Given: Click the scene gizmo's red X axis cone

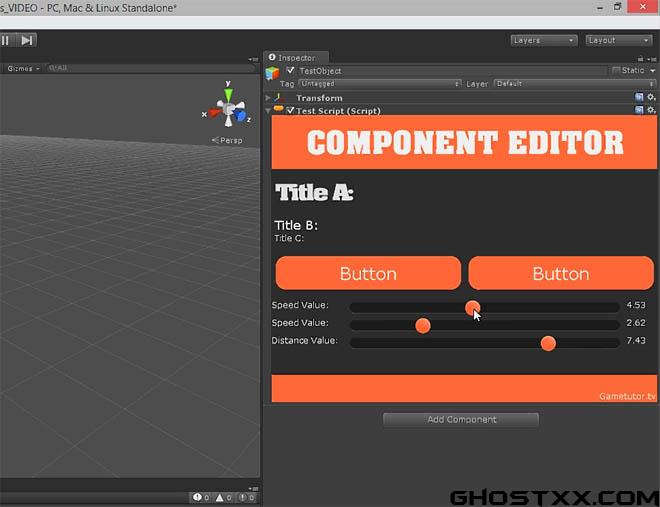Looking at the screenshot, I should point(215,112).
